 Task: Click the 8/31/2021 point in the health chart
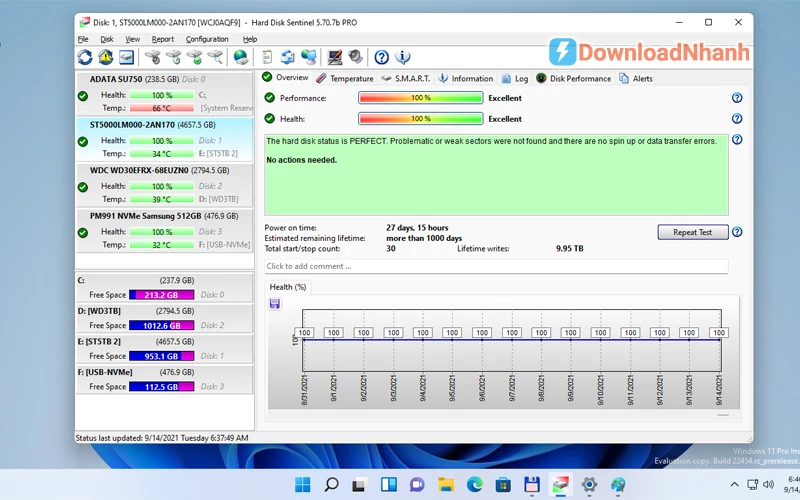pyautogui.click(x=304, y=339)
